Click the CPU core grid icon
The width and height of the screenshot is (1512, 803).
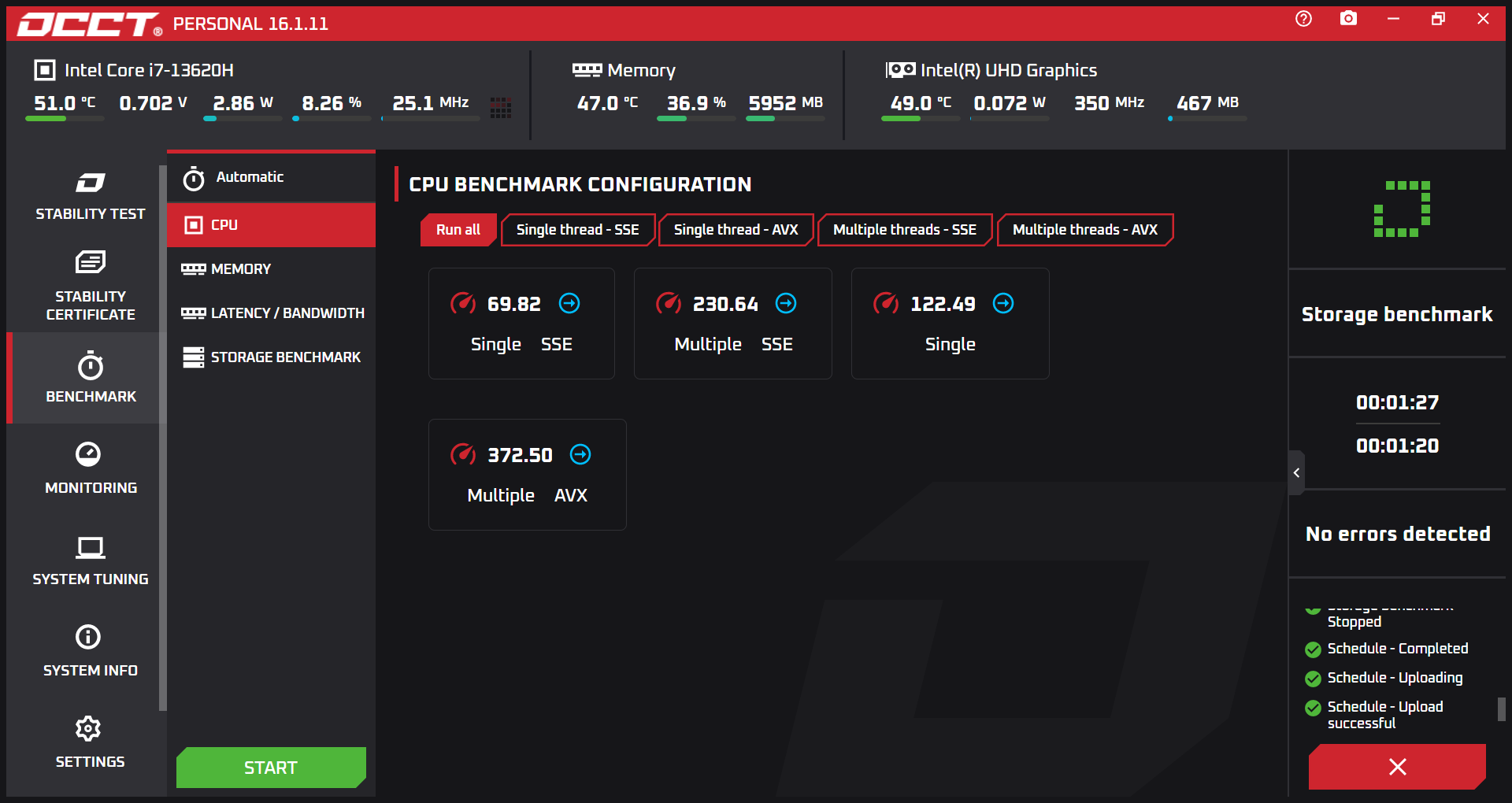(x=501, y=108)
